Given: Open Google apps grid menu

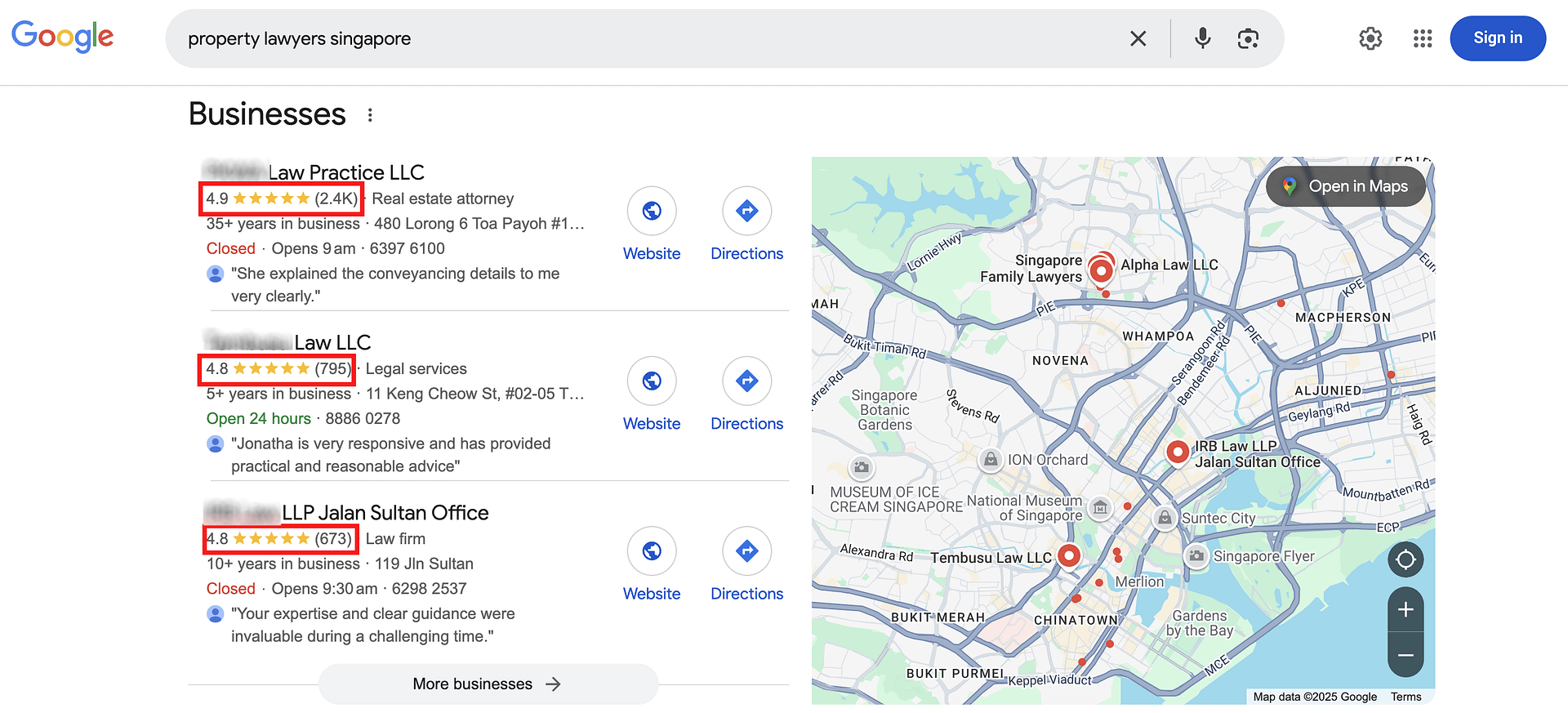Looking at the screenshot, I should [x=1423, y=38].
